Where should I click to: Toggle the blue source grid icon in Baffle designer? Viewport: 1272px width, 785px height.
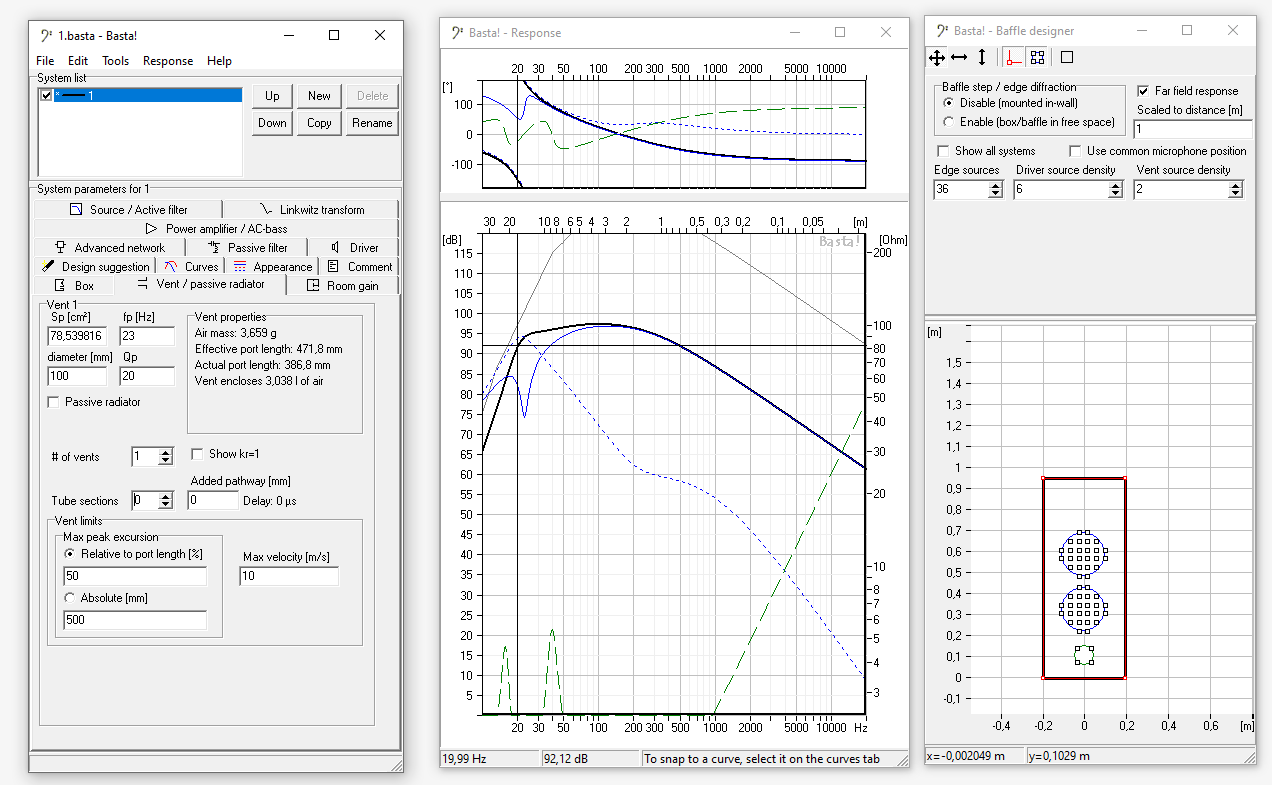point(1037,57)
